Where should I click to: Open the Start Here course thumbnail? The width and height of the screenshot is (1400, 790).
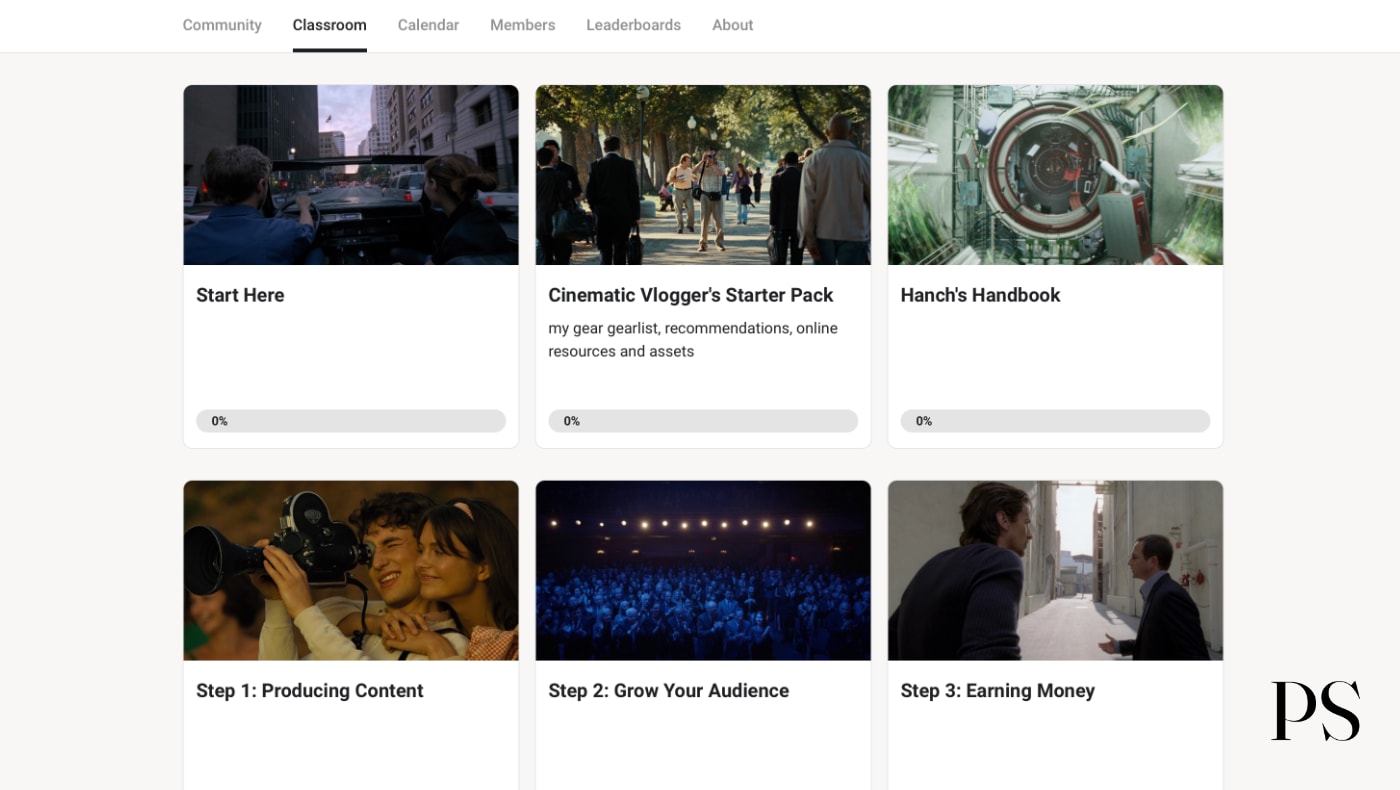click(351, 175)
